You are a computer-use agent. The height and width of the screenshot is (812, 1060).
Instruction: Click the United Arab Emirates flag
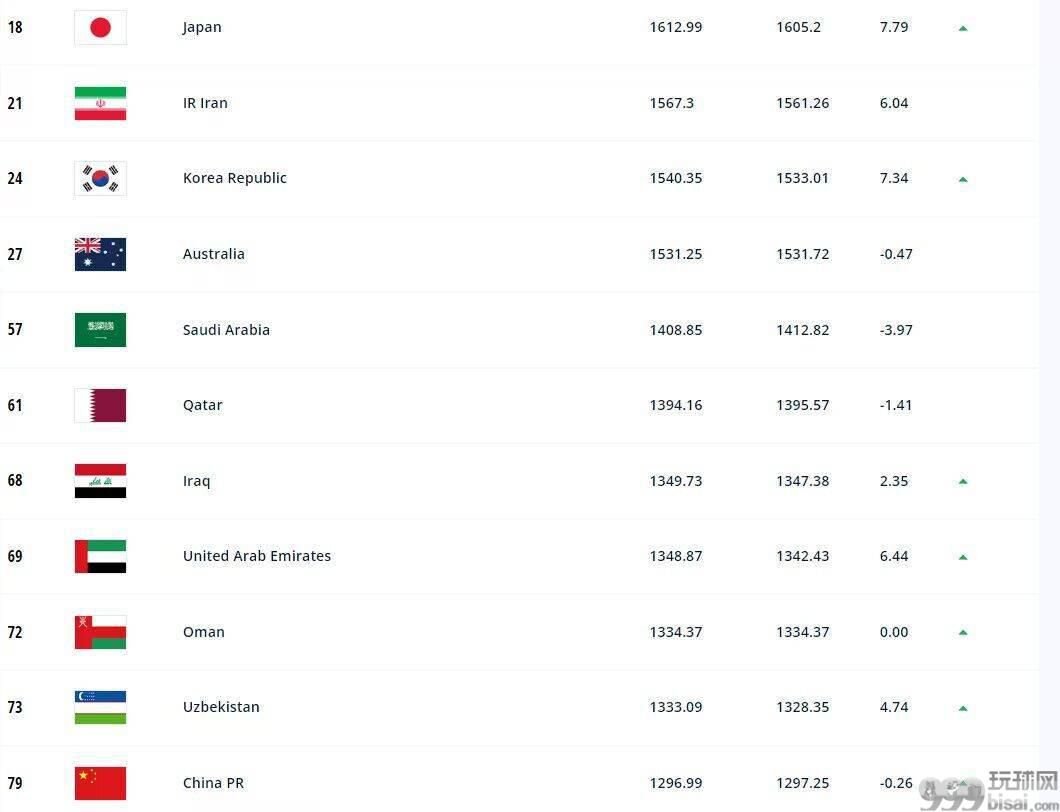[x=100, y=556]
